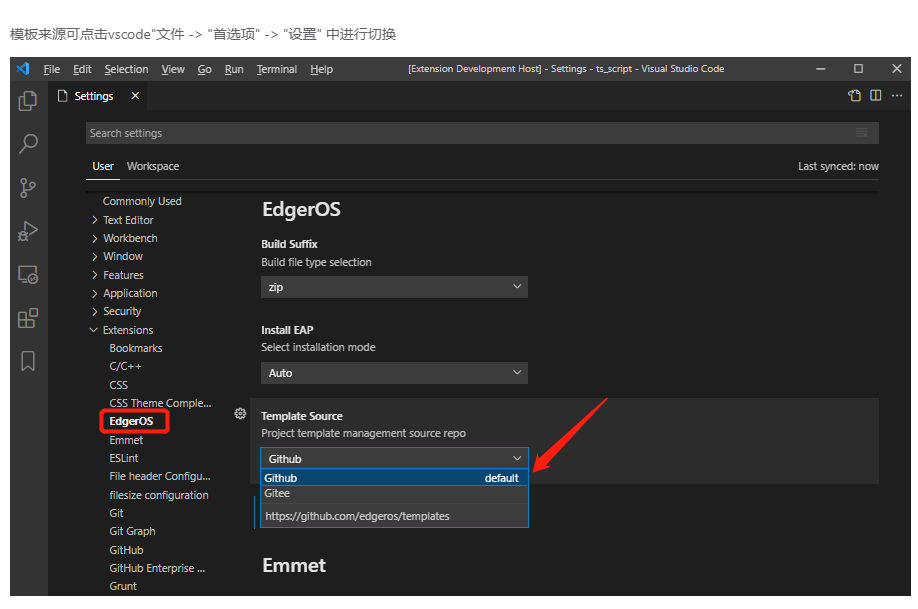The image size is (918, 609).
Task: Click the gear icon beside Template Source
Action: pos(240,414)
